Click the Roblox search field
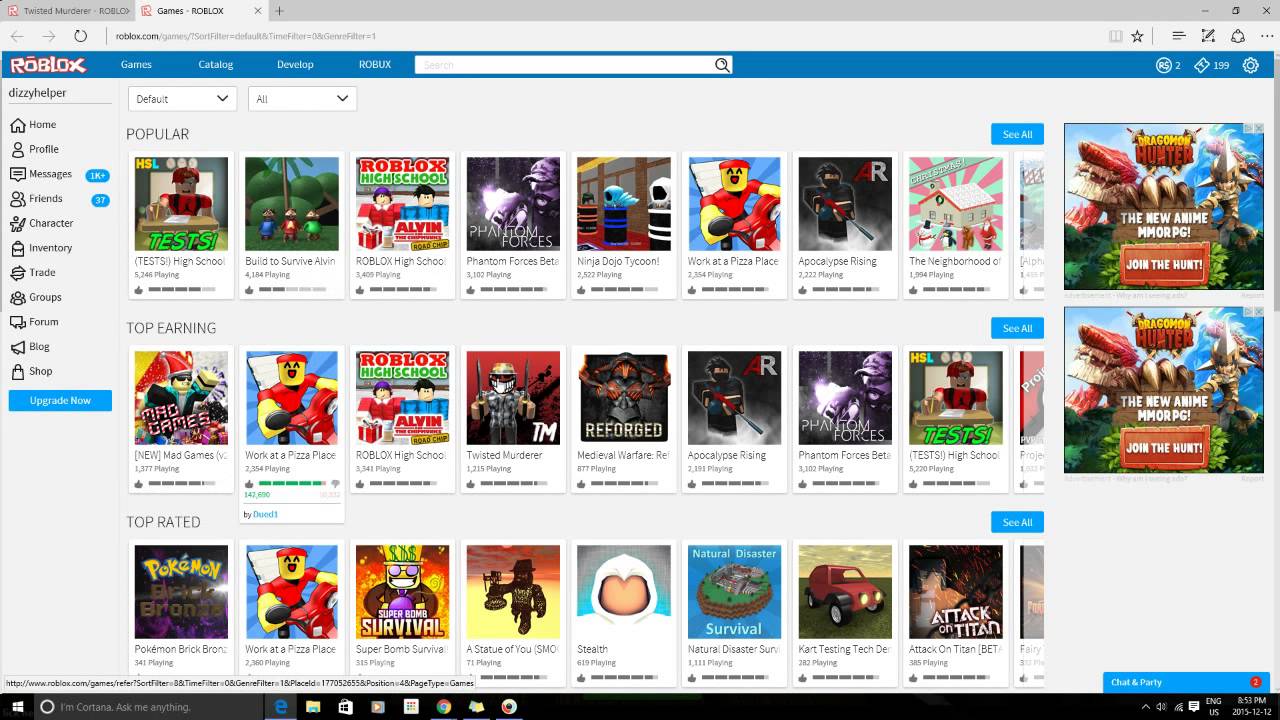Image resolution: width=1280 pixels, height=720 pixels. (x=565, y=65)
